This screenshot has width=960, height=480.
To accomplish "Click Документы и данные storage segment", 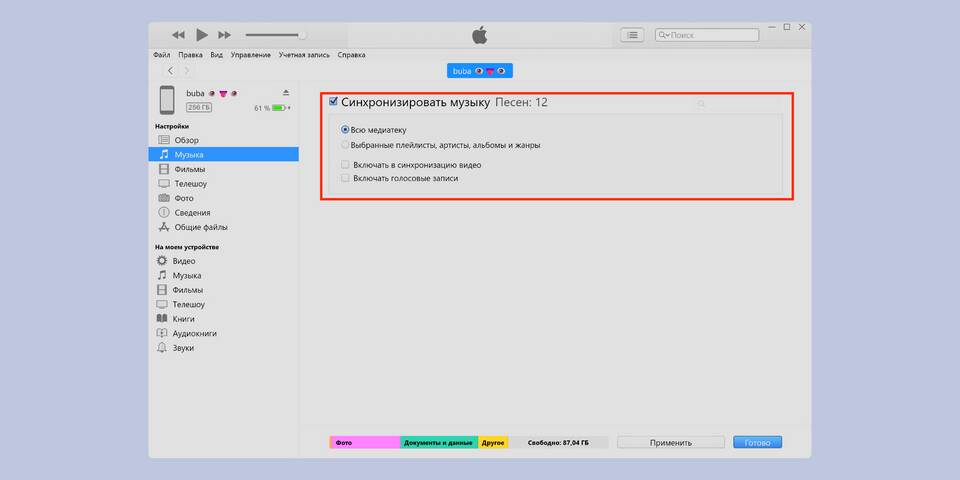I will pyautogui.click(x=440, y=442).
